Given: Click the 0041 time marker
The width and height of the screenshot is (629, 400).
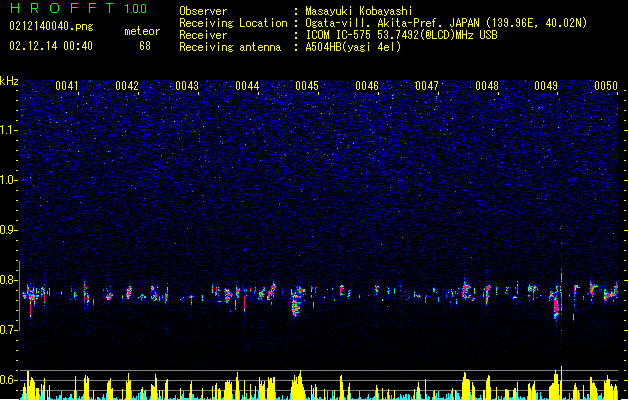Looking at the screenshot, I should tap(67, 86).
